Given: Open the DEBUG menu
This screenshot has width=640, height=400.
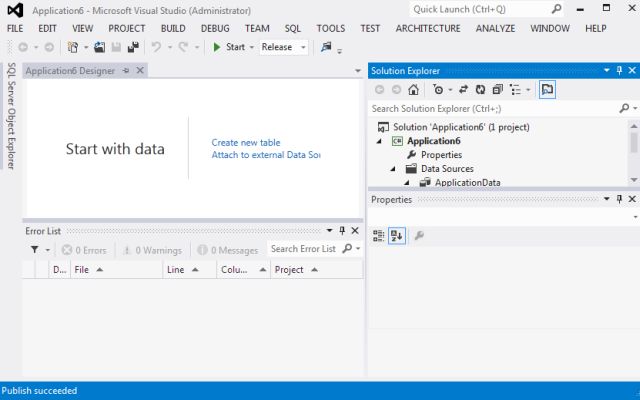Looking at the screenshot, I should pos(215,29).
